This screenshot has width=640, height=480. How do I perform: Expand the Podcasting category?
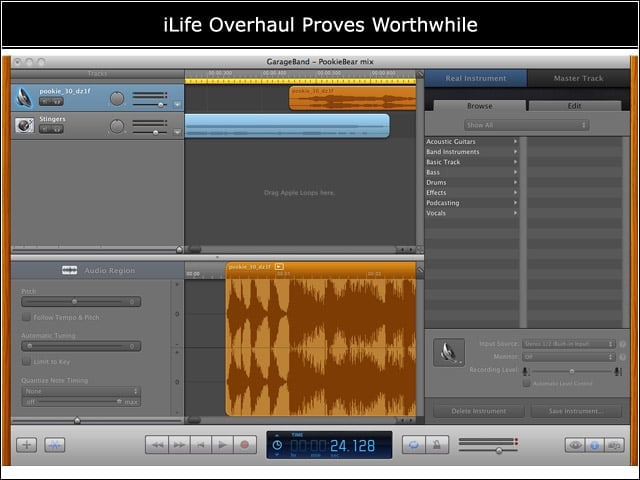tap(516, 203)
